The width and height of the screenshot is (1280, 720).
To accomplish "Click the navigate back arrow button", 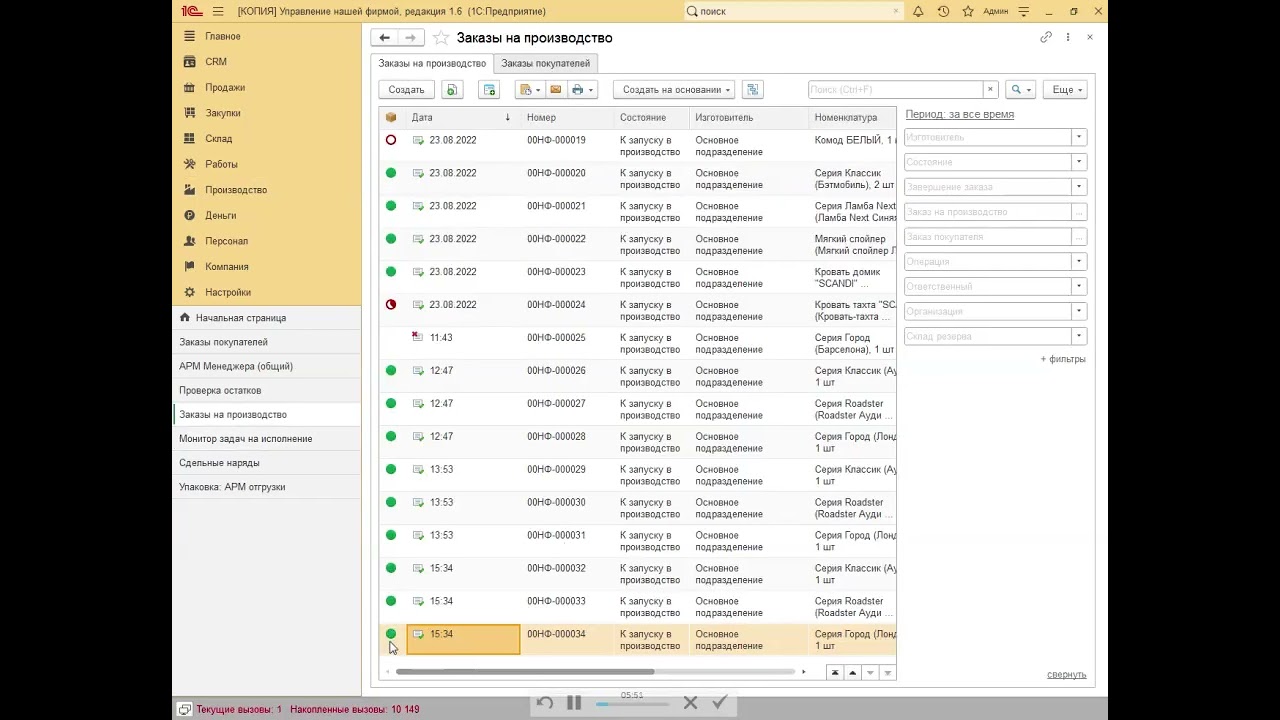I will (383, 38).
